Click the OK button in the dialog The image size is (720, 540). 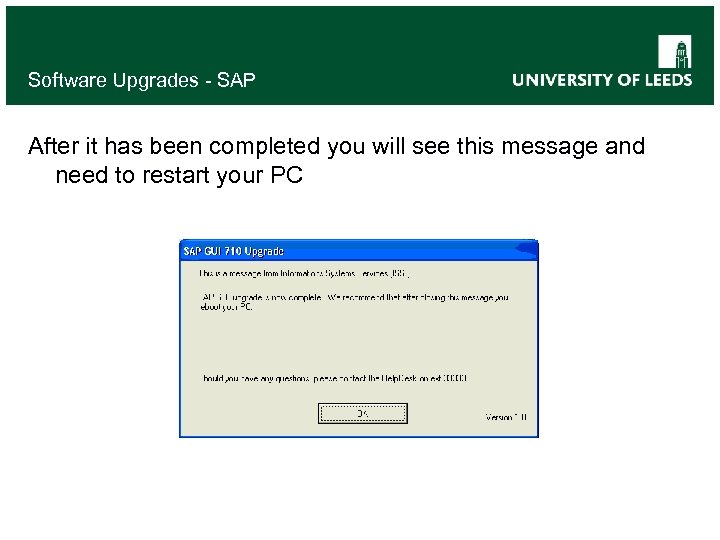[x=362, y=413]
